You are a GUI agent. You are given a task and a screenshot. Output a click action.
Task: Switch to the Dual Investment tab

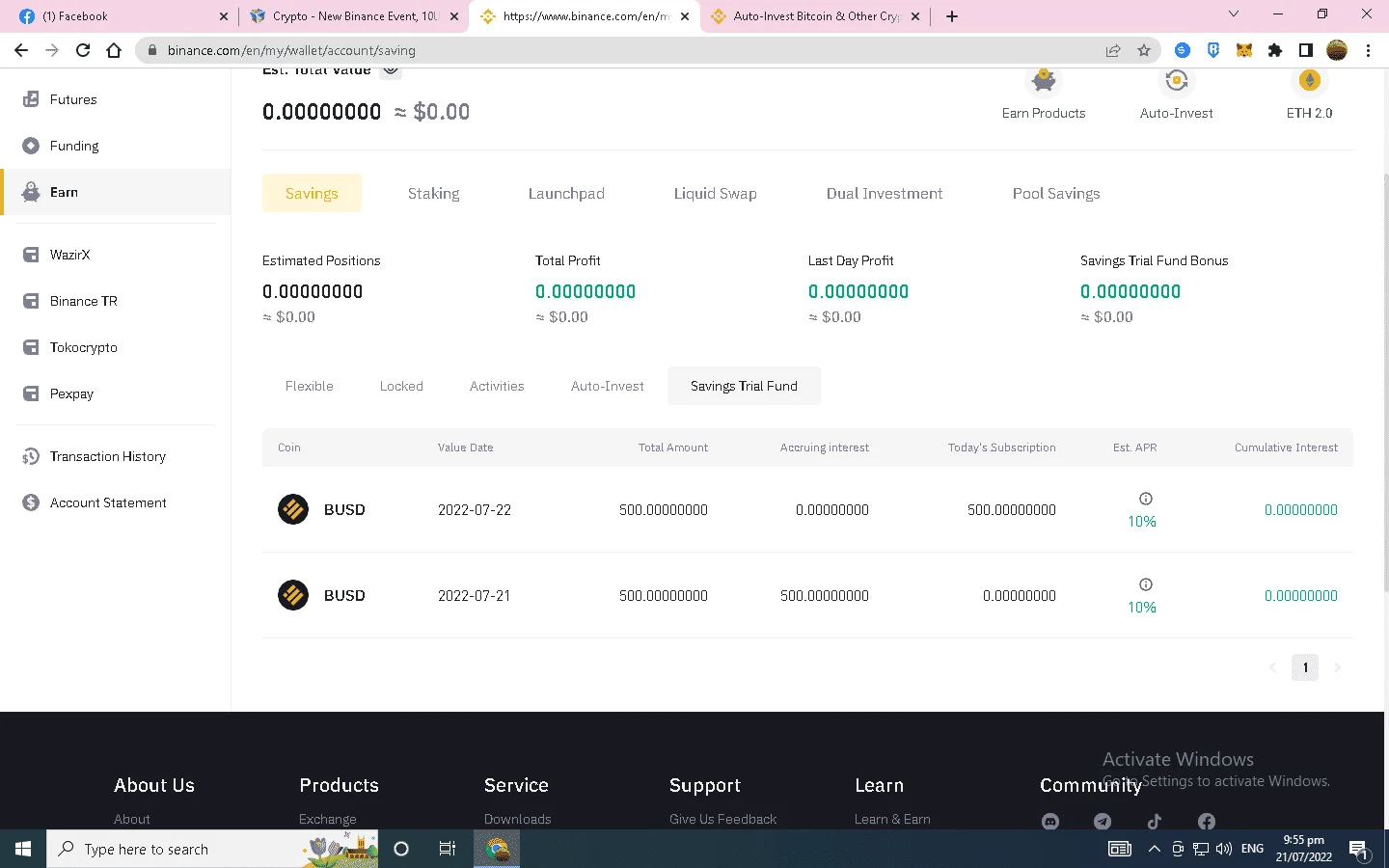point(885,193)
